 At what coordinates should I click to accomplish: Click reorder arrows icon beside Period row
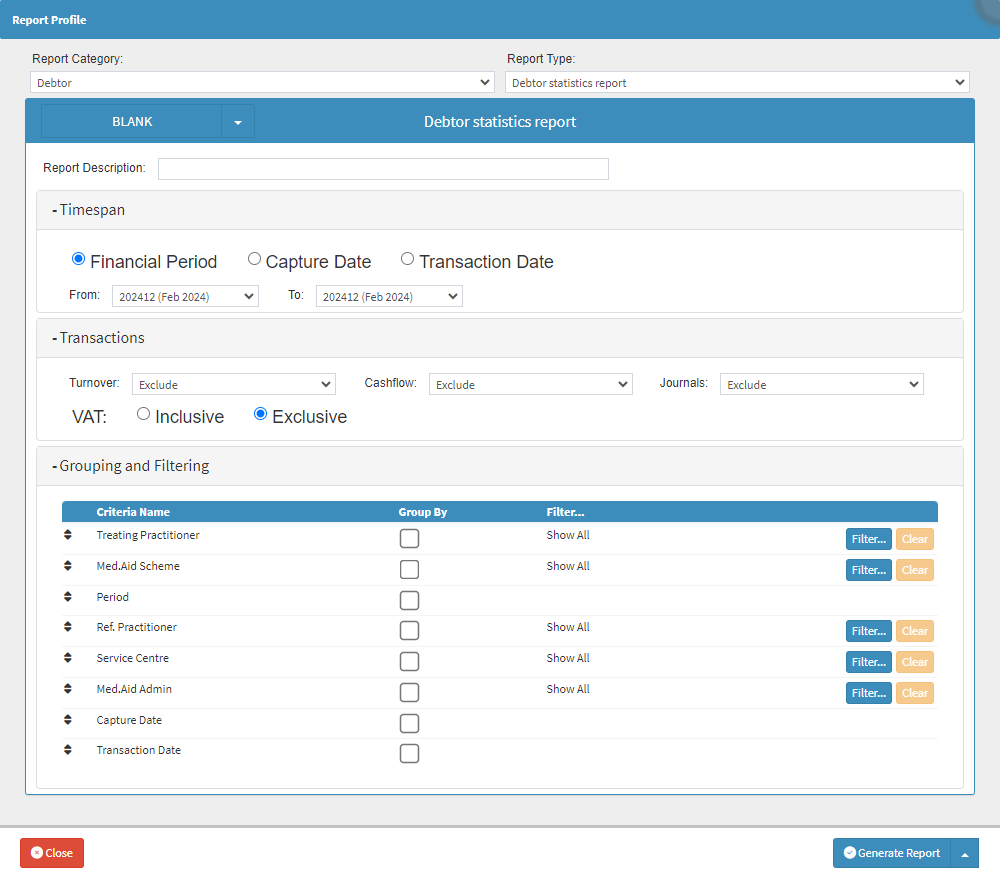(68, 597)
